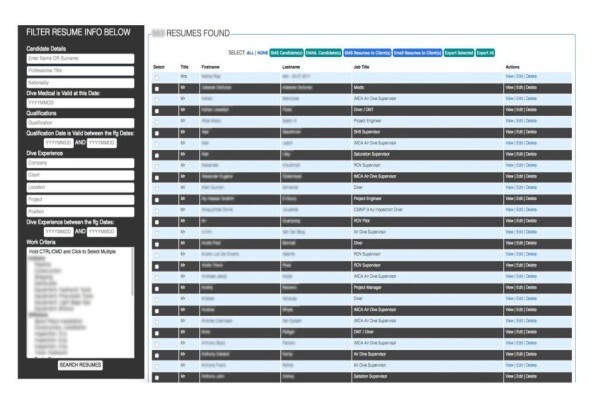Open View link for Project Manager row
600x400 pixels.
pyautogui.click(x=509, y=287)
